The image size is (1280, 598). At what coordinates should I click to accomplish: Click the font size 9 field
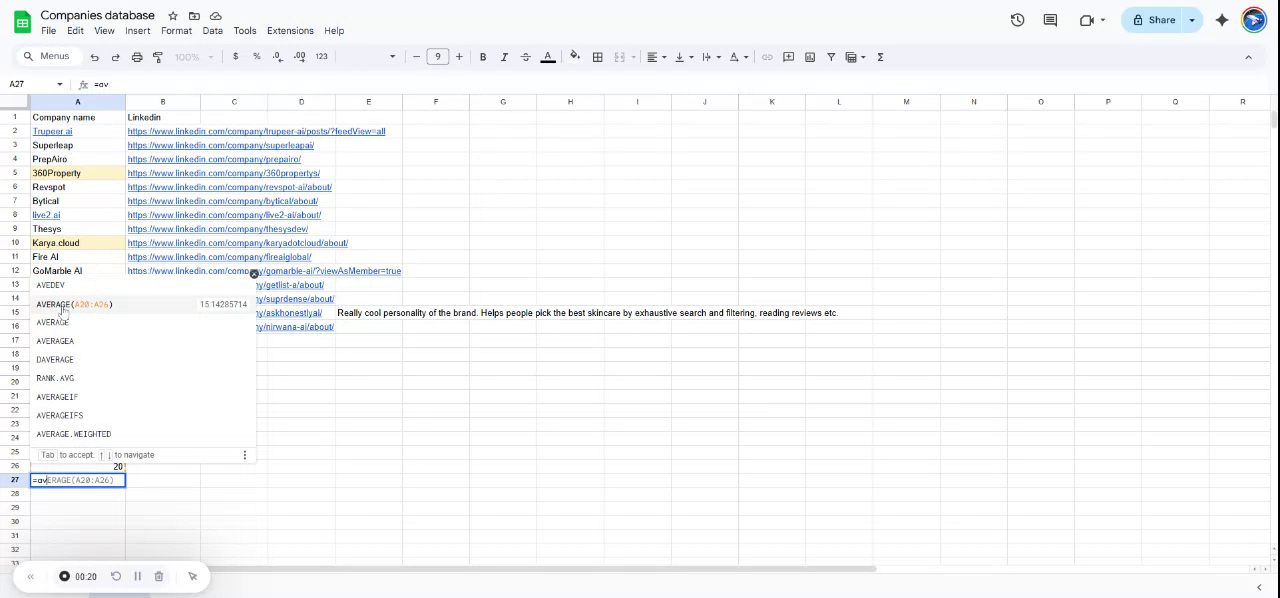tap(438, 57)
